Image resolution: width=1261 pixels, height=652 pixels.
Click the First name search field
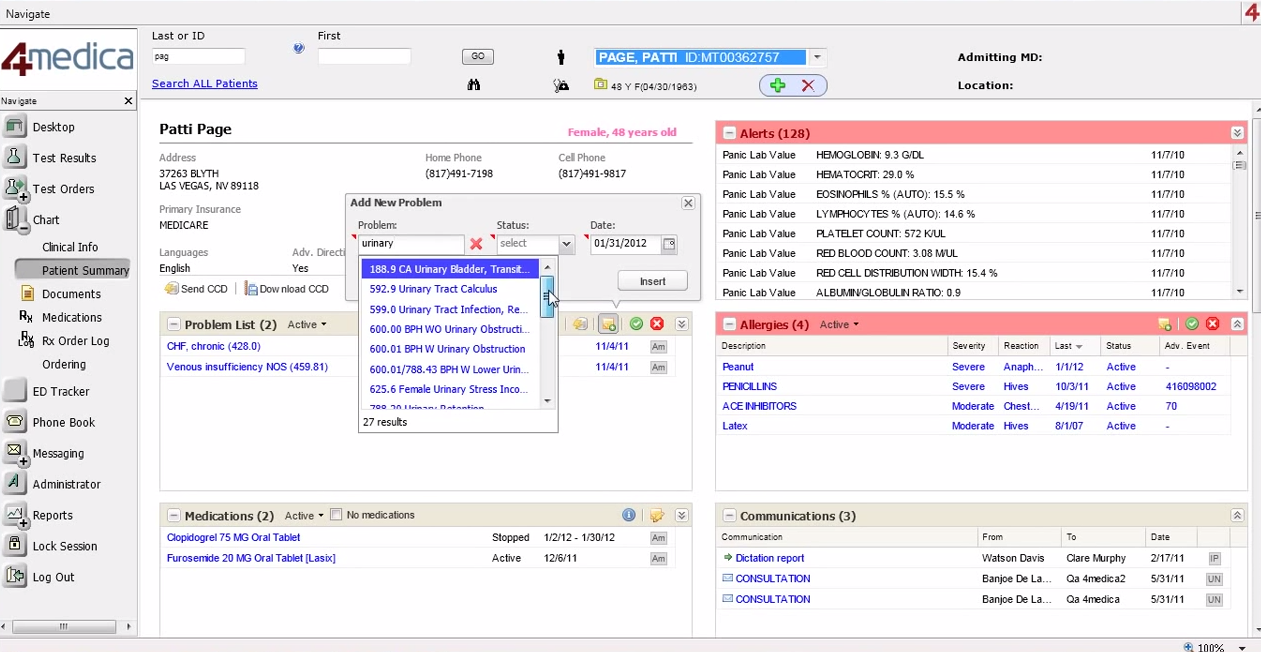[x=364, y=57]
